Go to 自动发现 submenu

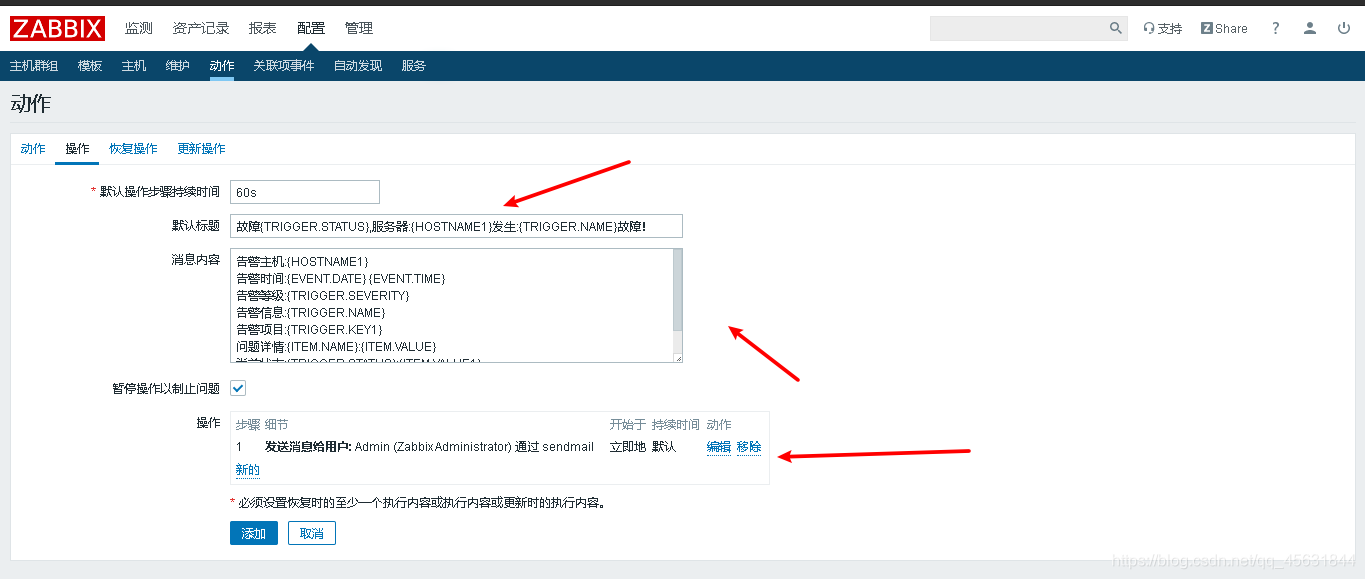(x=358, y=66)
